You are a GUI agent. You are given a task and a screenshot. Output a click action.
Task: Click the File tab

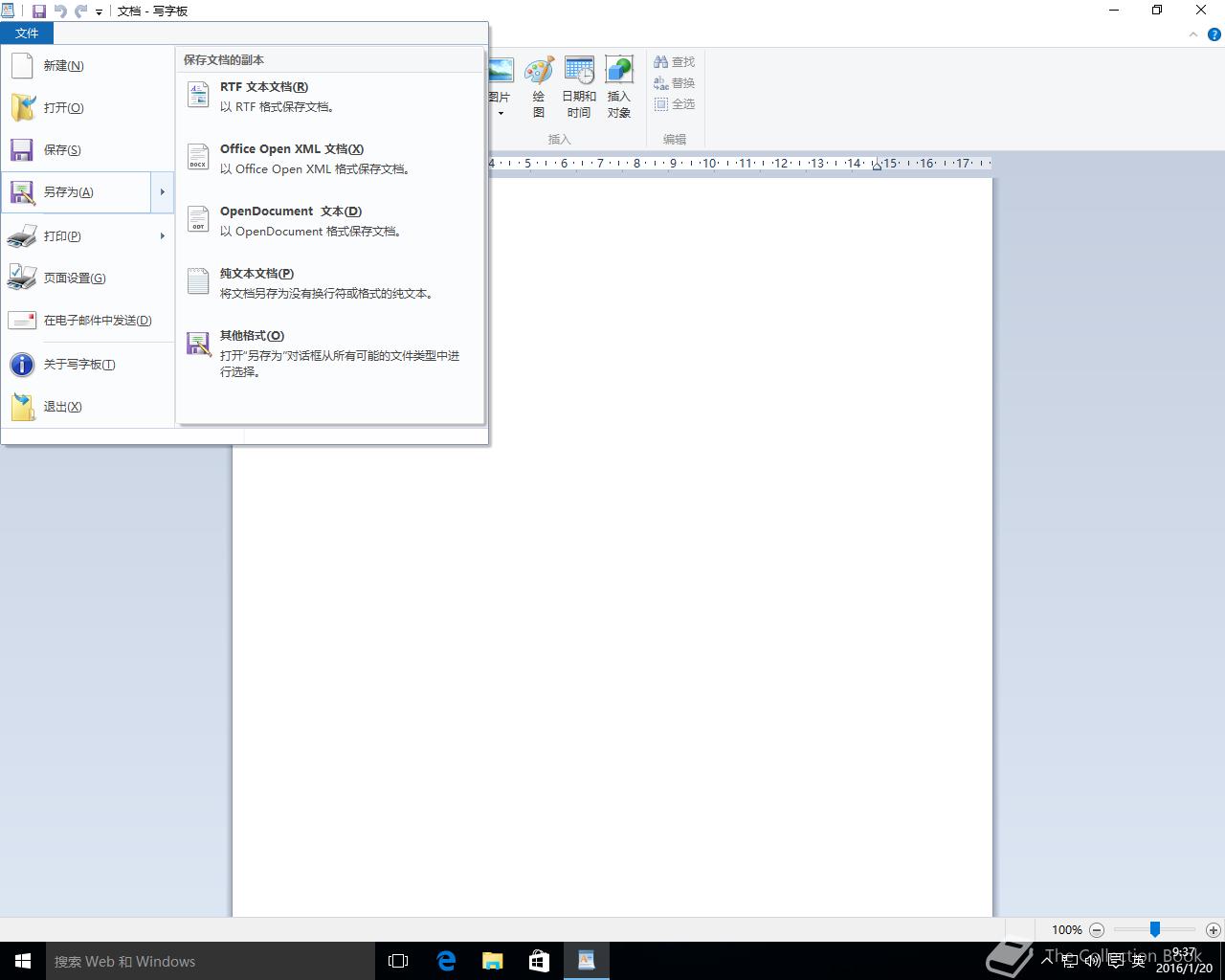point(27,33)
